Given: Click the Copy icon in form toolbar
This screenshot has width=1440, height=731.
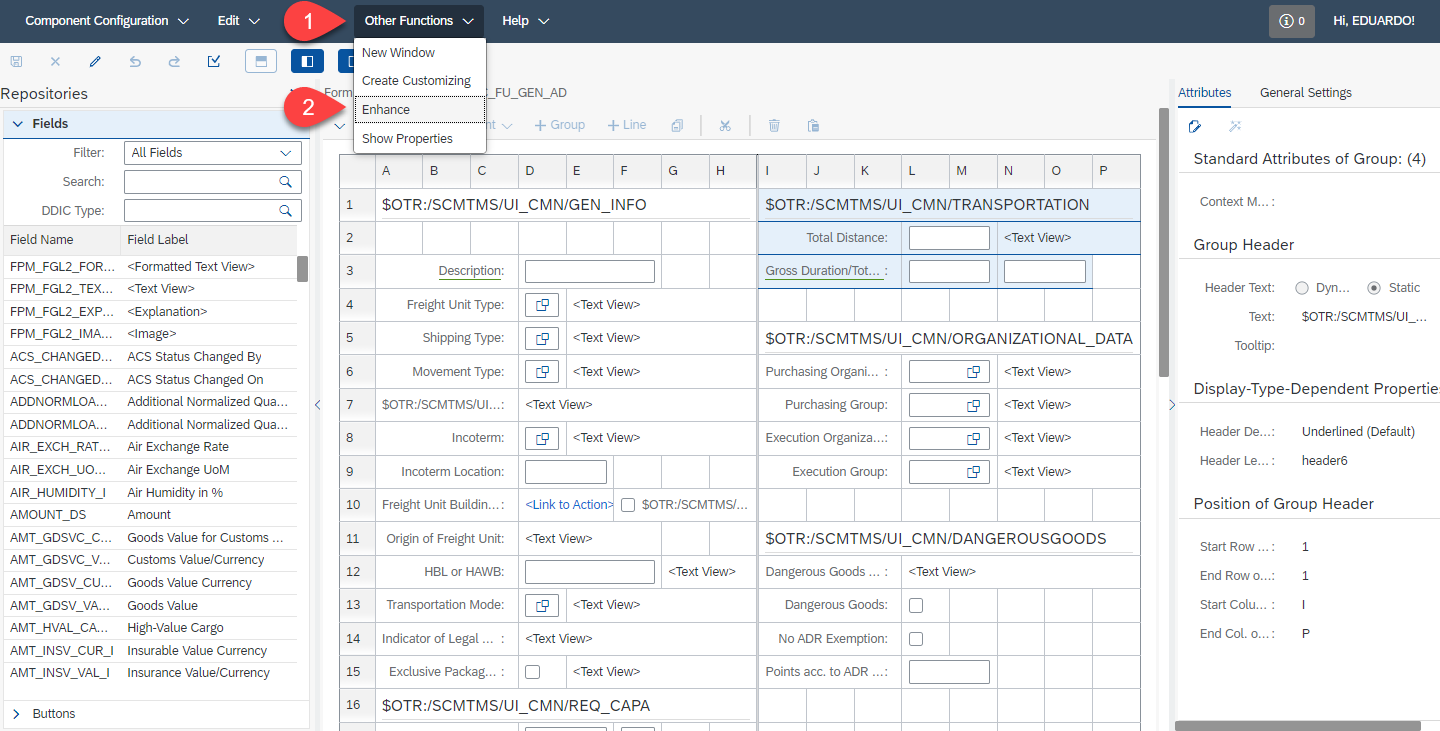Looking at the screenshot, I should click(677, 125).
